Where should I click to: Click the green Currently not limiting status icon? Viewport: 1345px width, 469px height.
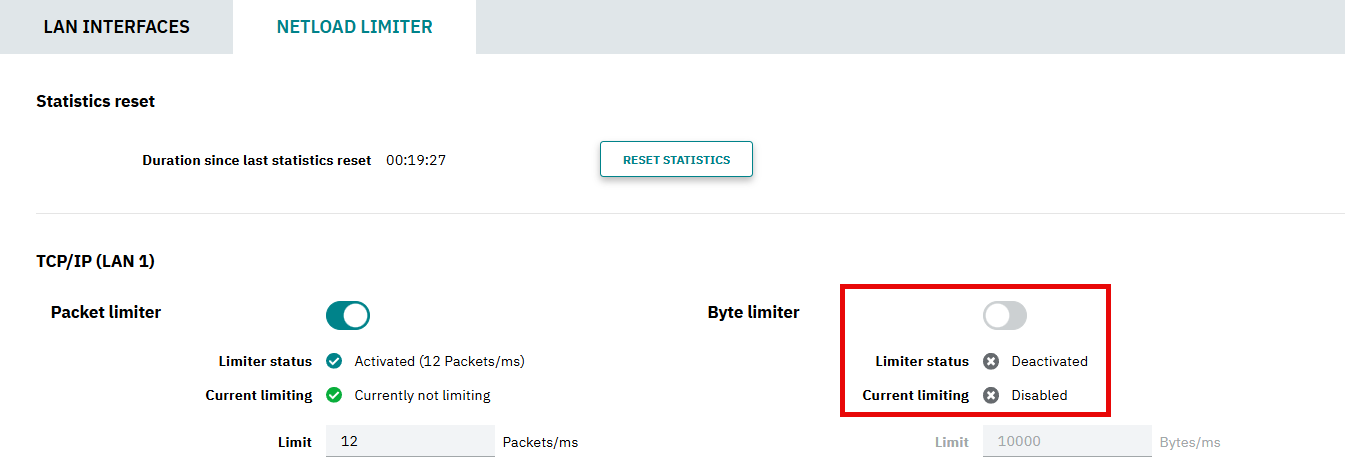coord(334,395)
